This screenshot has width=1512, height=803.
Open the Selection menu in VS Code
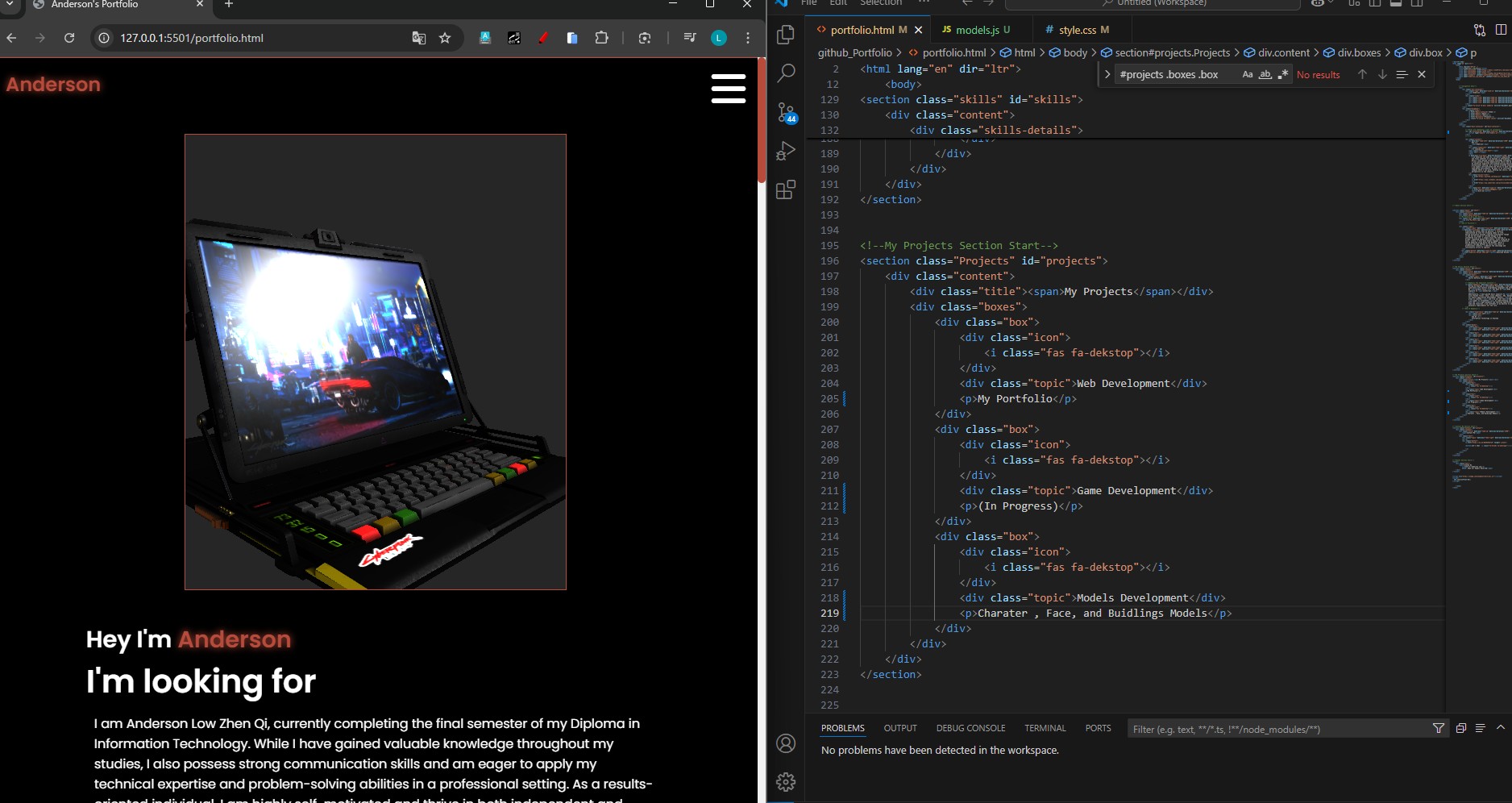[881, 3]
